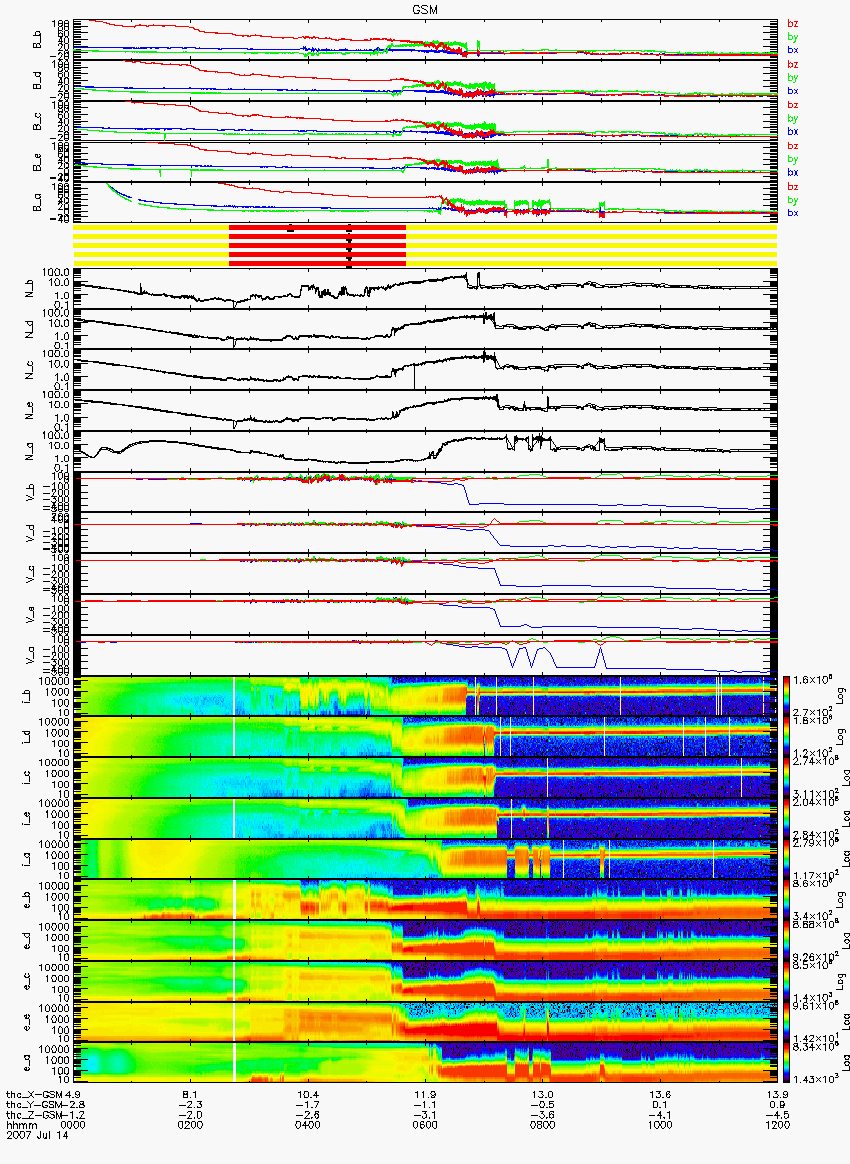Select the N_c density axis label
Image resolution: width=850 pixels, height=1164 pixels.
[x=30, y=370]
